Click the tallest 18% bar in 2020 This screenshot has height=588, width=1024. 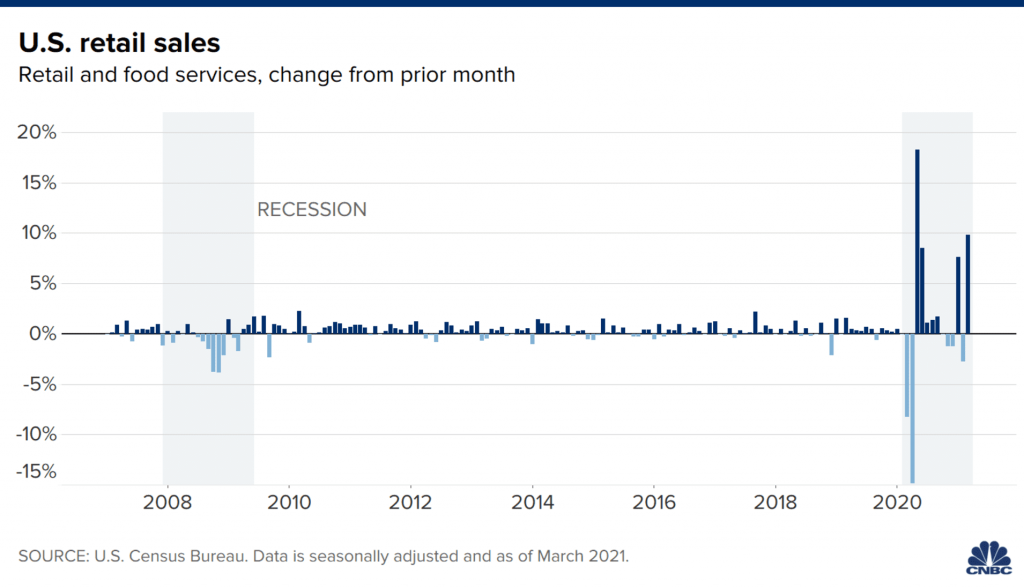coord(917,241)
